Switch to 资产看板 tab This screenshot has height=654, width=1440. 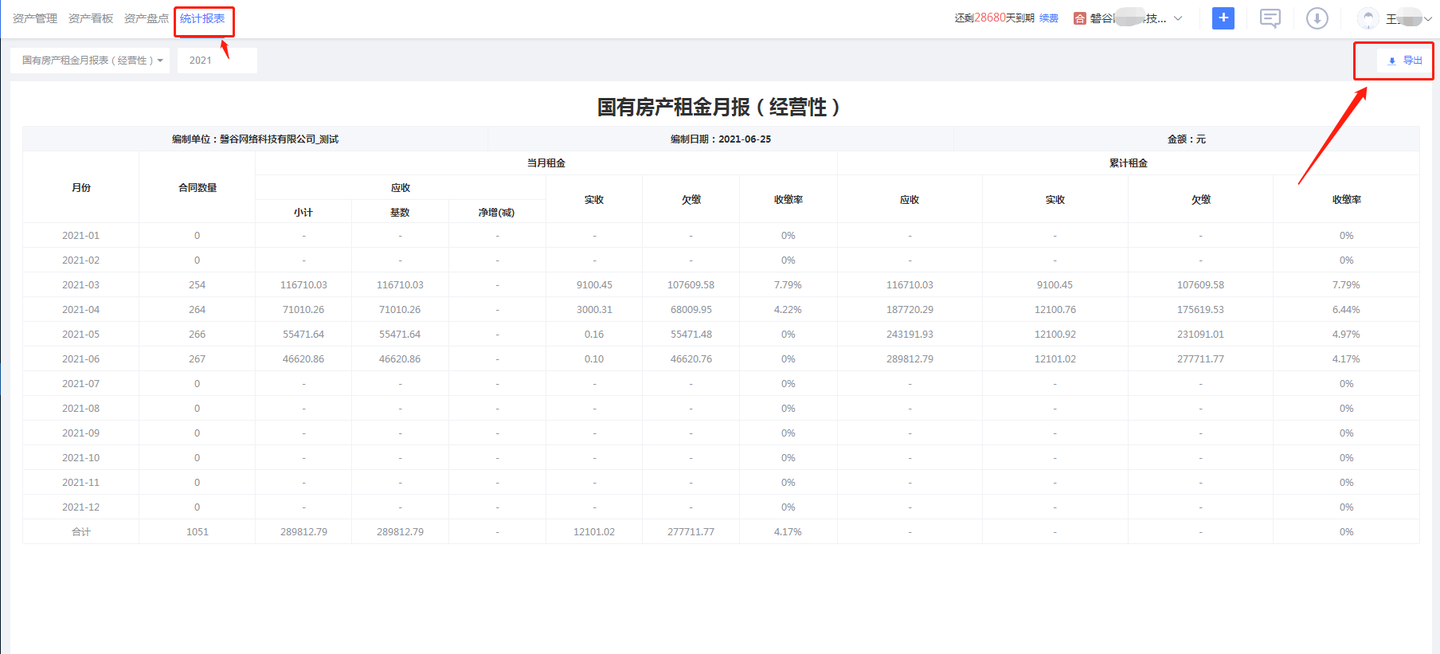point(91,18)
